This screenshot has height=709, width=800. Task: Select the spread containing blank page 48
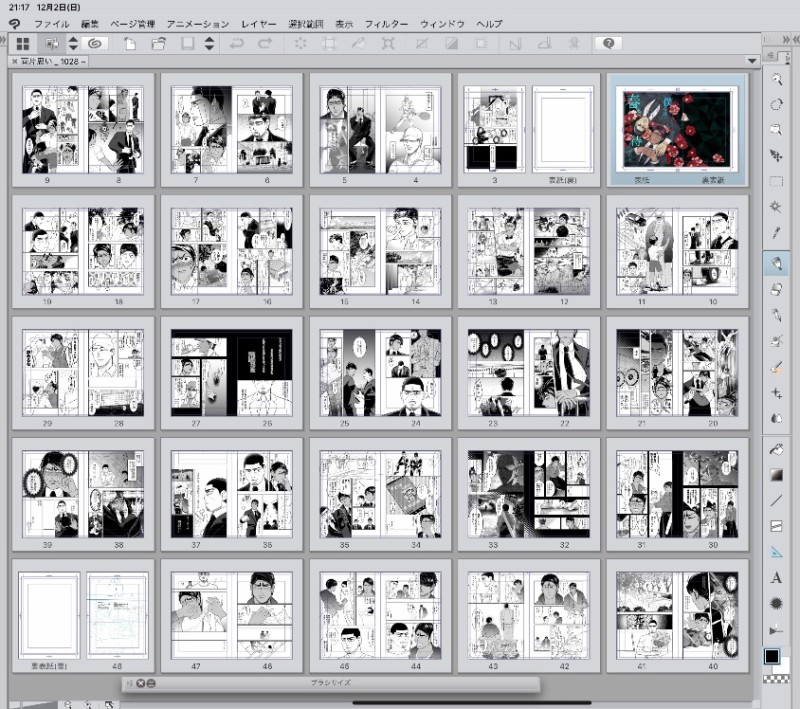tap(83, 616)
